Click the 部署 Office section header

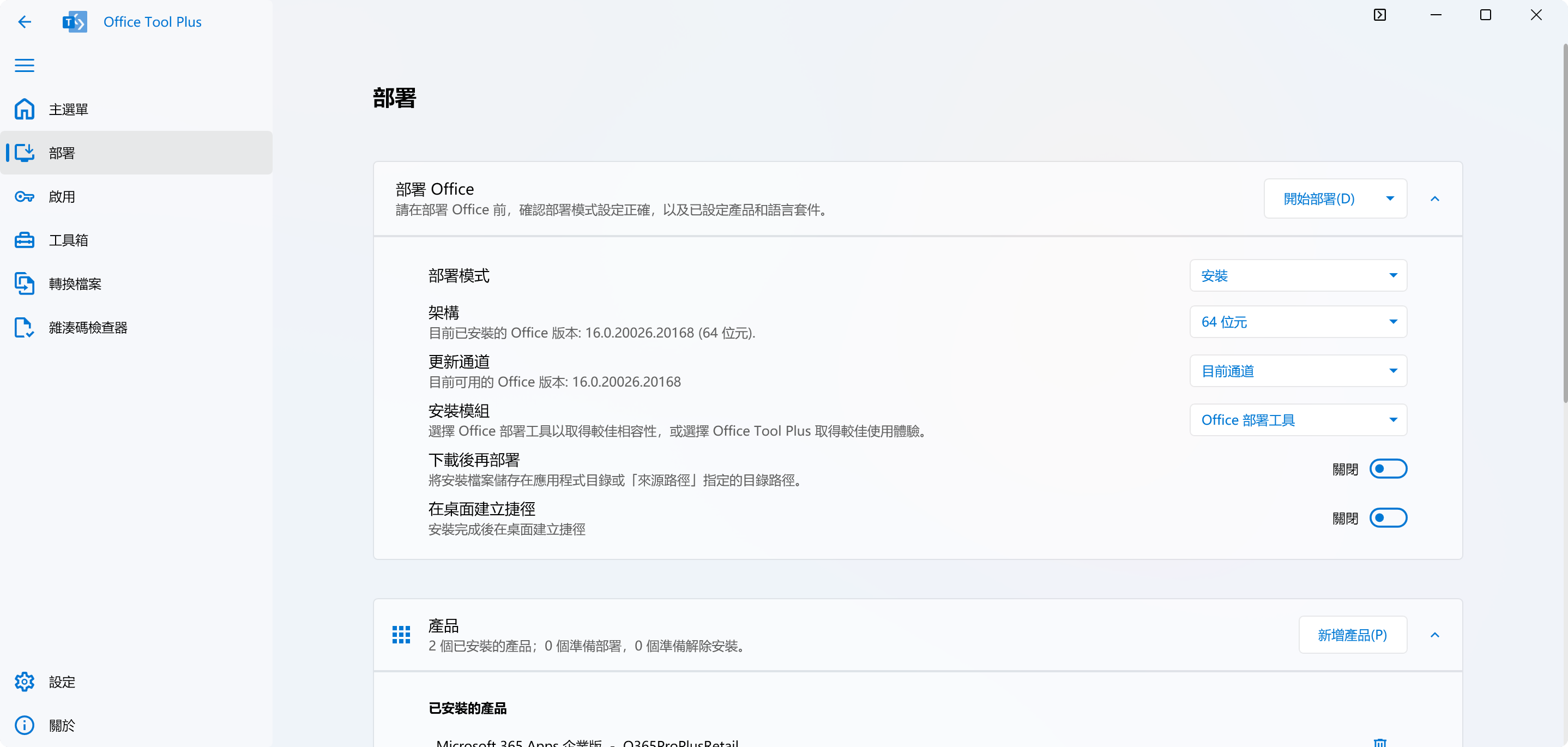918,198
